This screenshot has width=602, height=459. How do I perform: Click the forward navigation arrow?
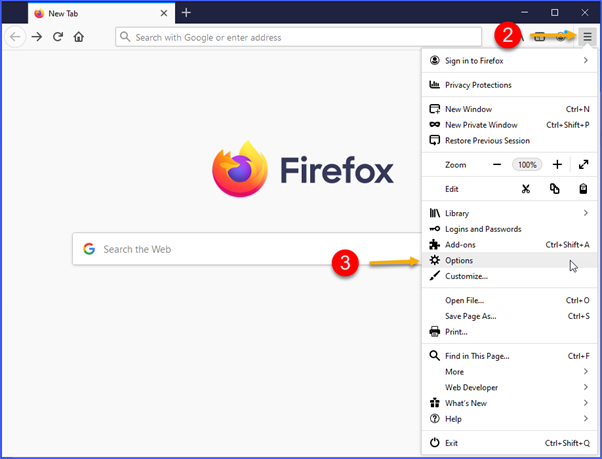coord(37,37)
